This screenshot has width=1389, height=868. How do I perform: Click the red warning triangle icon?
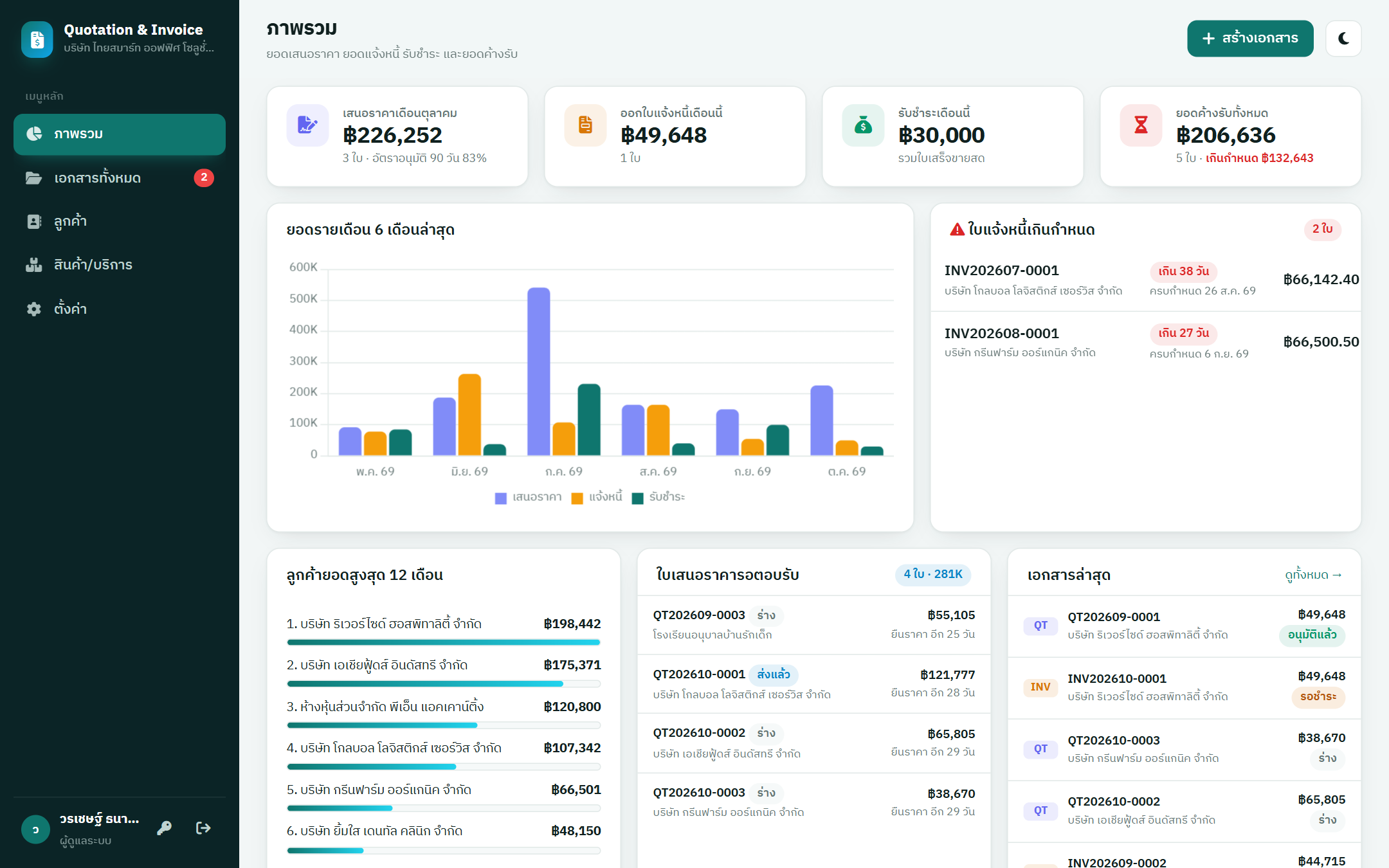pos(957,230)
